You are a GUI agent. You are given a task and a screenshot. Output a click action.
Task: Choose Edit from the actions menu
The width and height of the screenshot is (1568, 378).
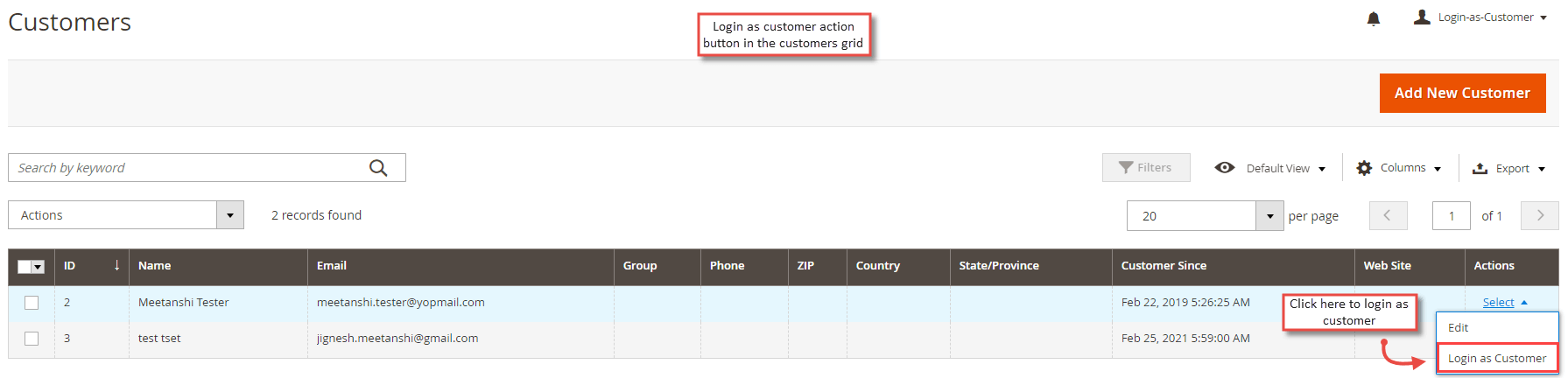pyautogui.click(x=1497, y=327)
